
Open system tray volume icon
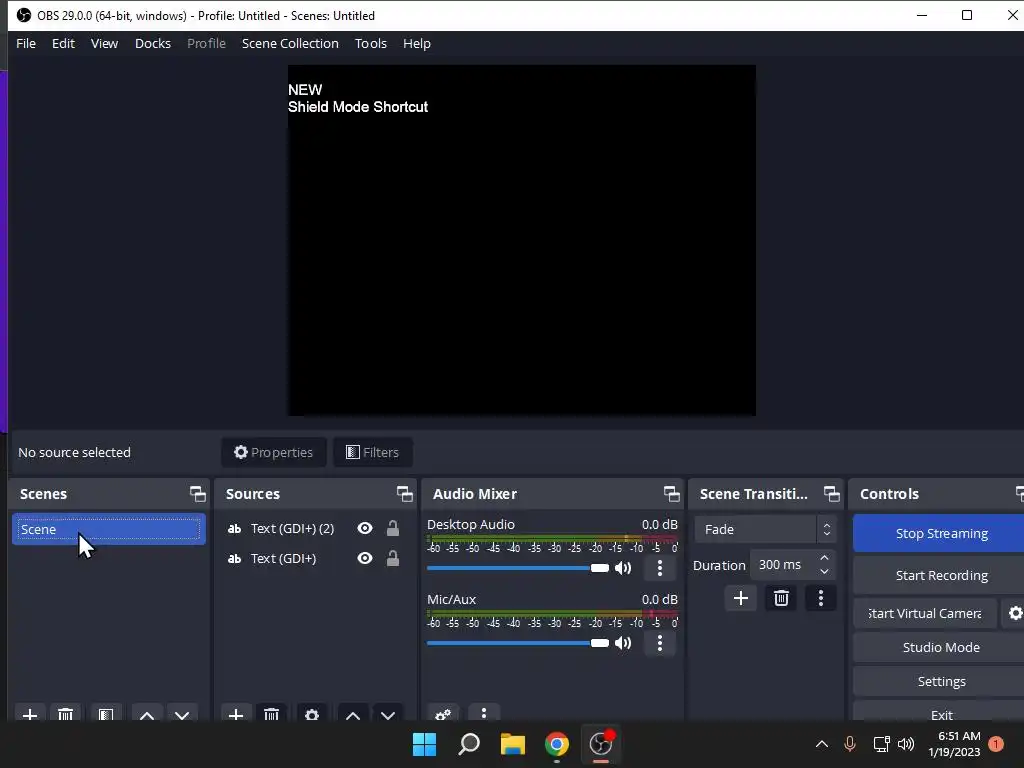(906, 744)
